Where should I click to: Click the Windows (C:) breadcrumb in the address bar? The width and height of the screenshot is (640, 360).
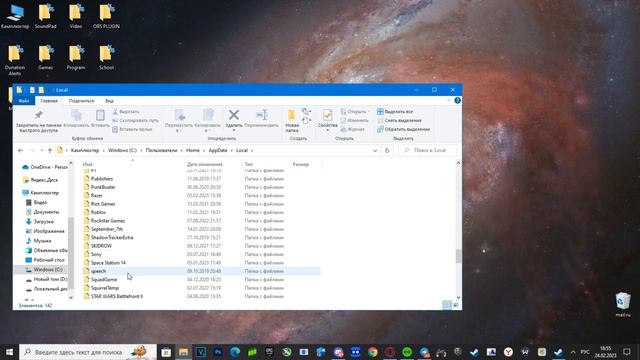pos(122,150)
